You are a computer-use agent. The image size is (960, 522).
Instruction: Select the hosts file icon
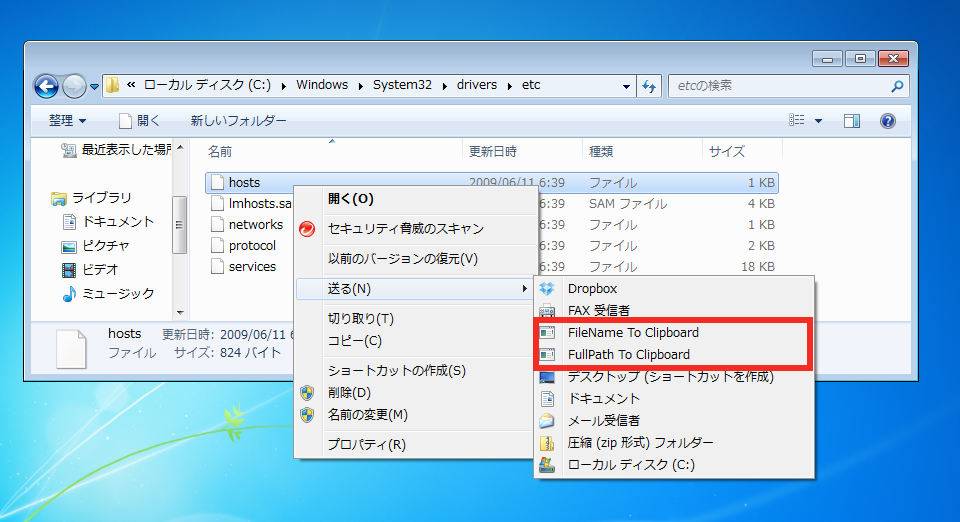point(217,182)
